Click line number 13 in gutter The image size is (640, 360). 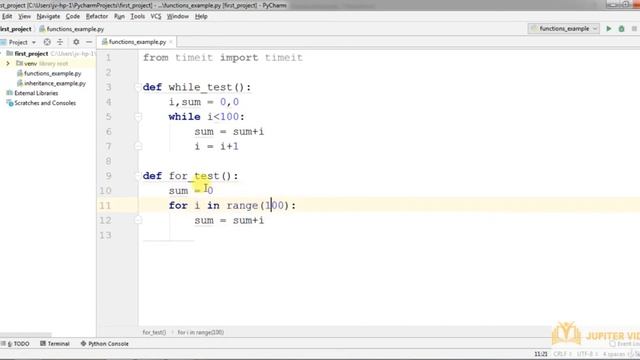coord(105,235)
